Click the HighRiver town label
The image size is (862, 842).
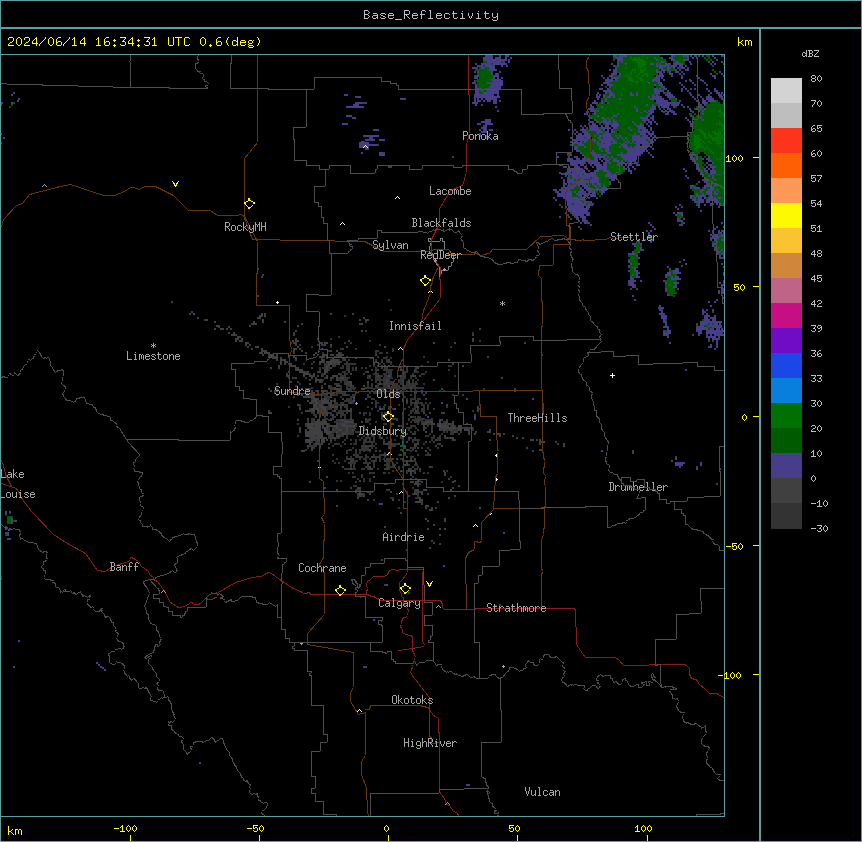tap(430, 743)
